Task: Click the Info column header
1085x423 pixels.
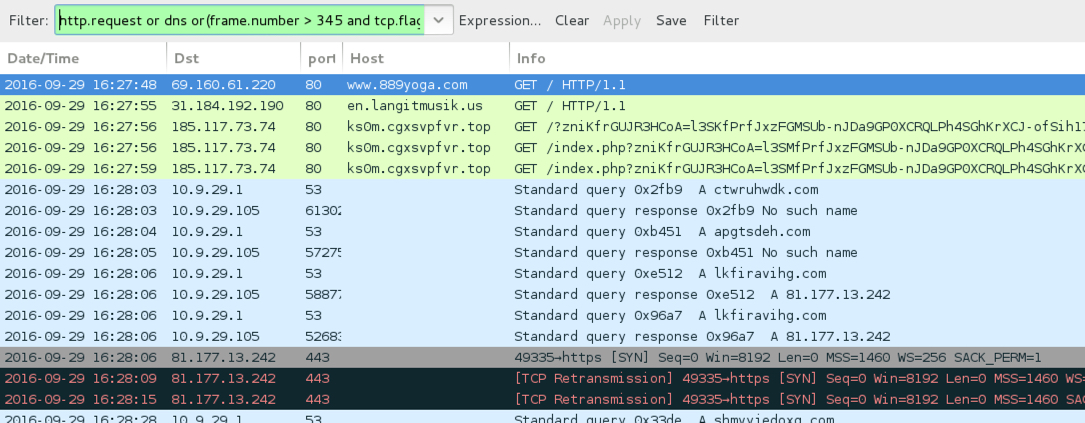Action: pos(530,58)
